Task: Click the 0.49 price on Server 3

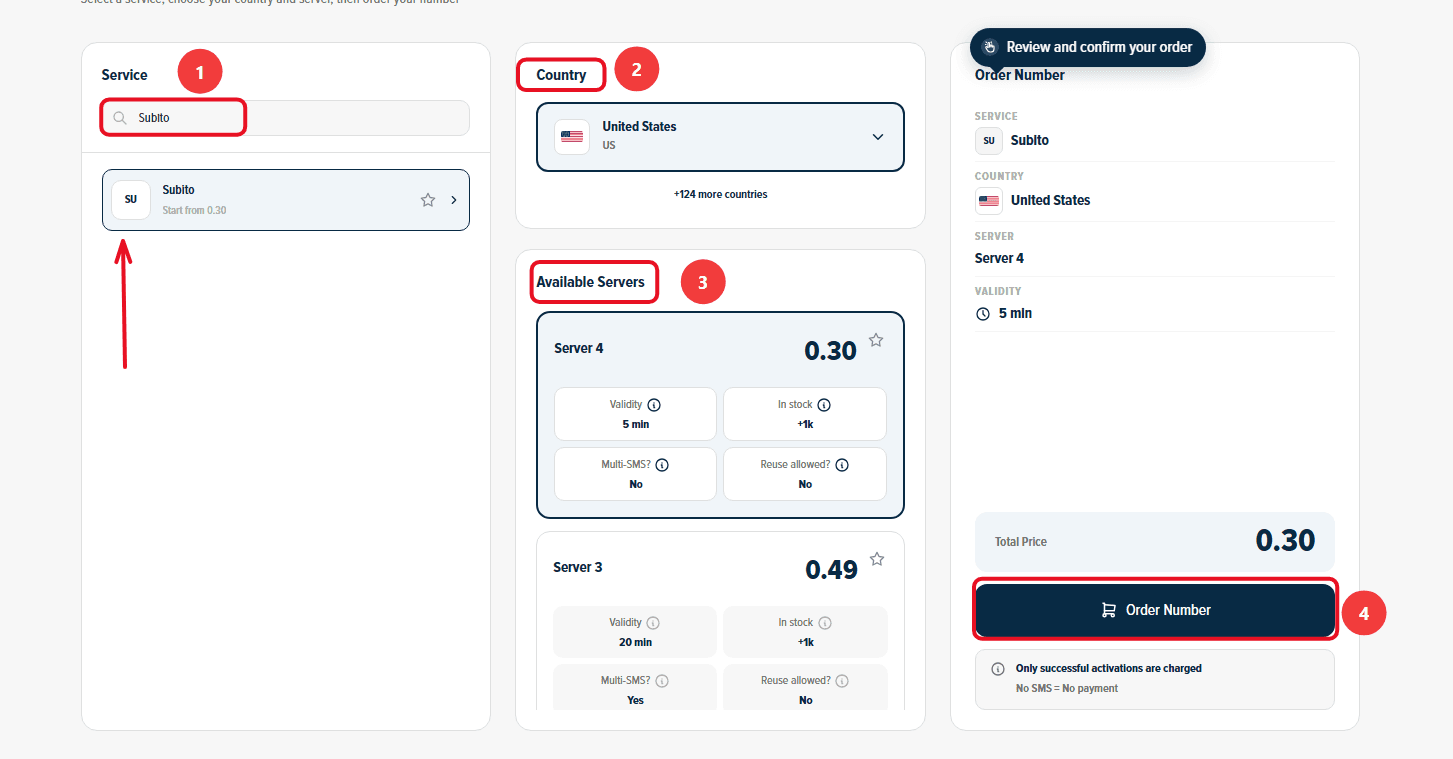Action: click(x=831, y=570)
